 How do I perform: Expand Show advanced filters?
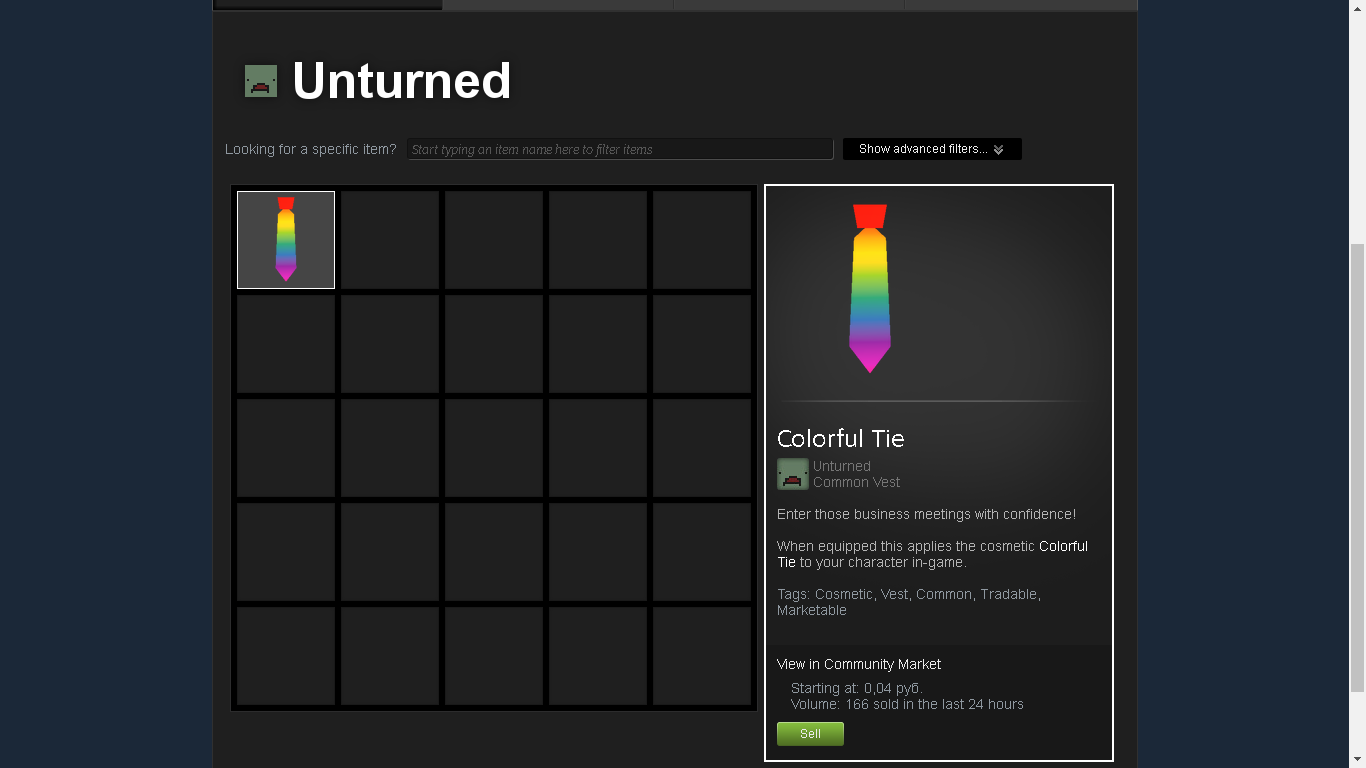(932, 149)
